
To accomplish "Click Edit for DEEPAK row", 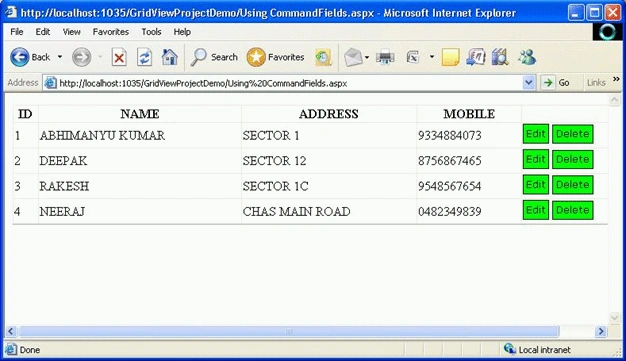I will pyautogui.click(x=535, y=159).
